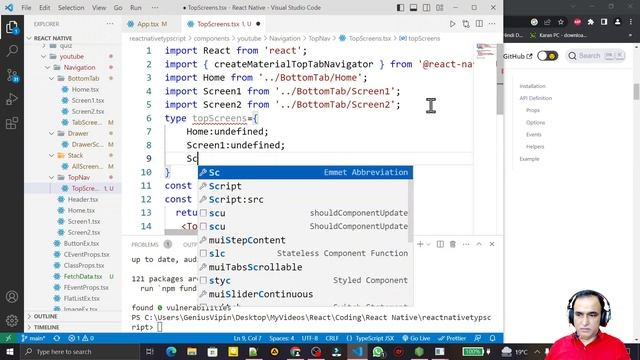Screen dimensions: 640x360
Task: Maximize the panel with the up chevron
Action: [x=479, y=244]
